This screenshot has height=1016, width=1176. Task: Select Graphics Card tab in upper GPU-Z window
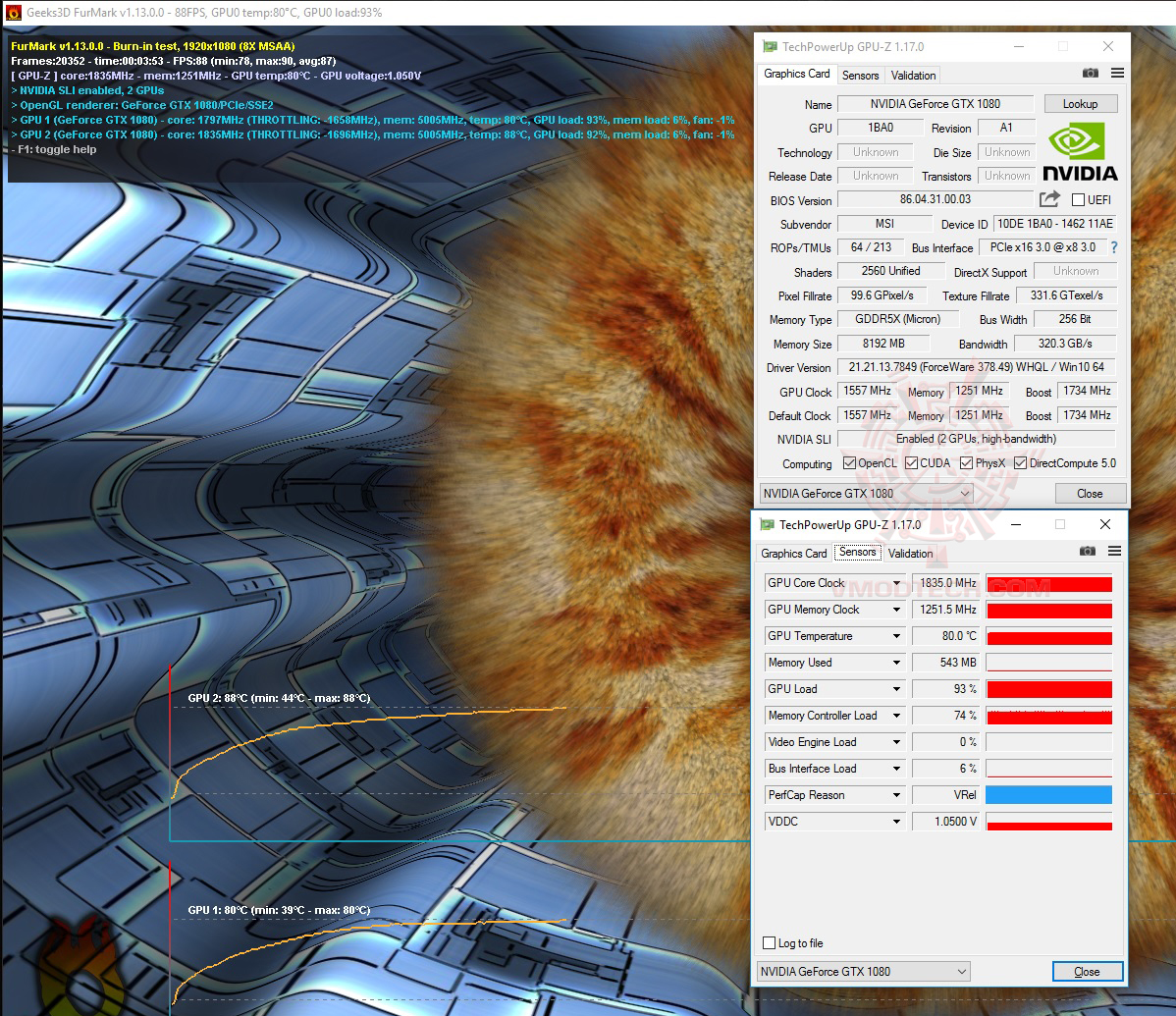(796, 74)
